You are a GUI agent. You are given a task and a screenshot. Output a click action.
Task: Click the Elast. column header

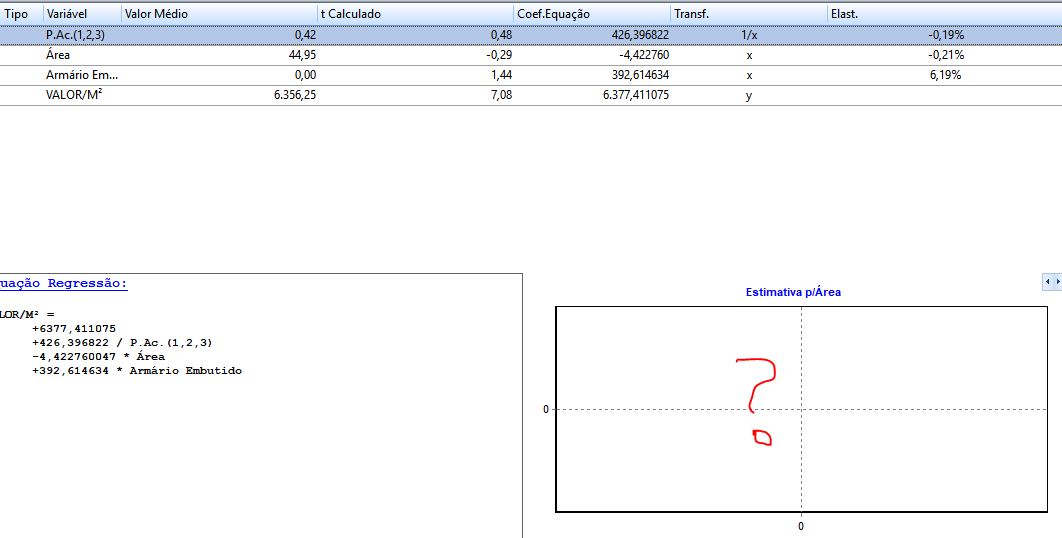[944, 14]
